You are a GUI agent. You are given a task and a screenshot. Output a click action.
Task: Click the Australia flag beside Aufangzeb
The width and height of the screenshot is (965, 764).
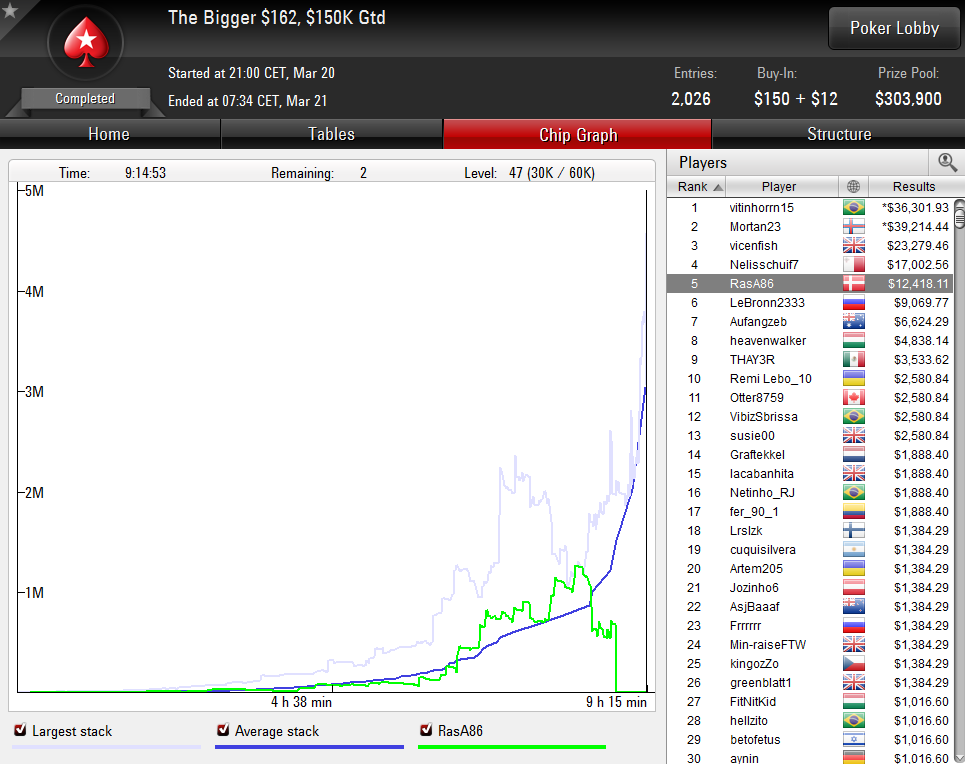coord(854,321)
